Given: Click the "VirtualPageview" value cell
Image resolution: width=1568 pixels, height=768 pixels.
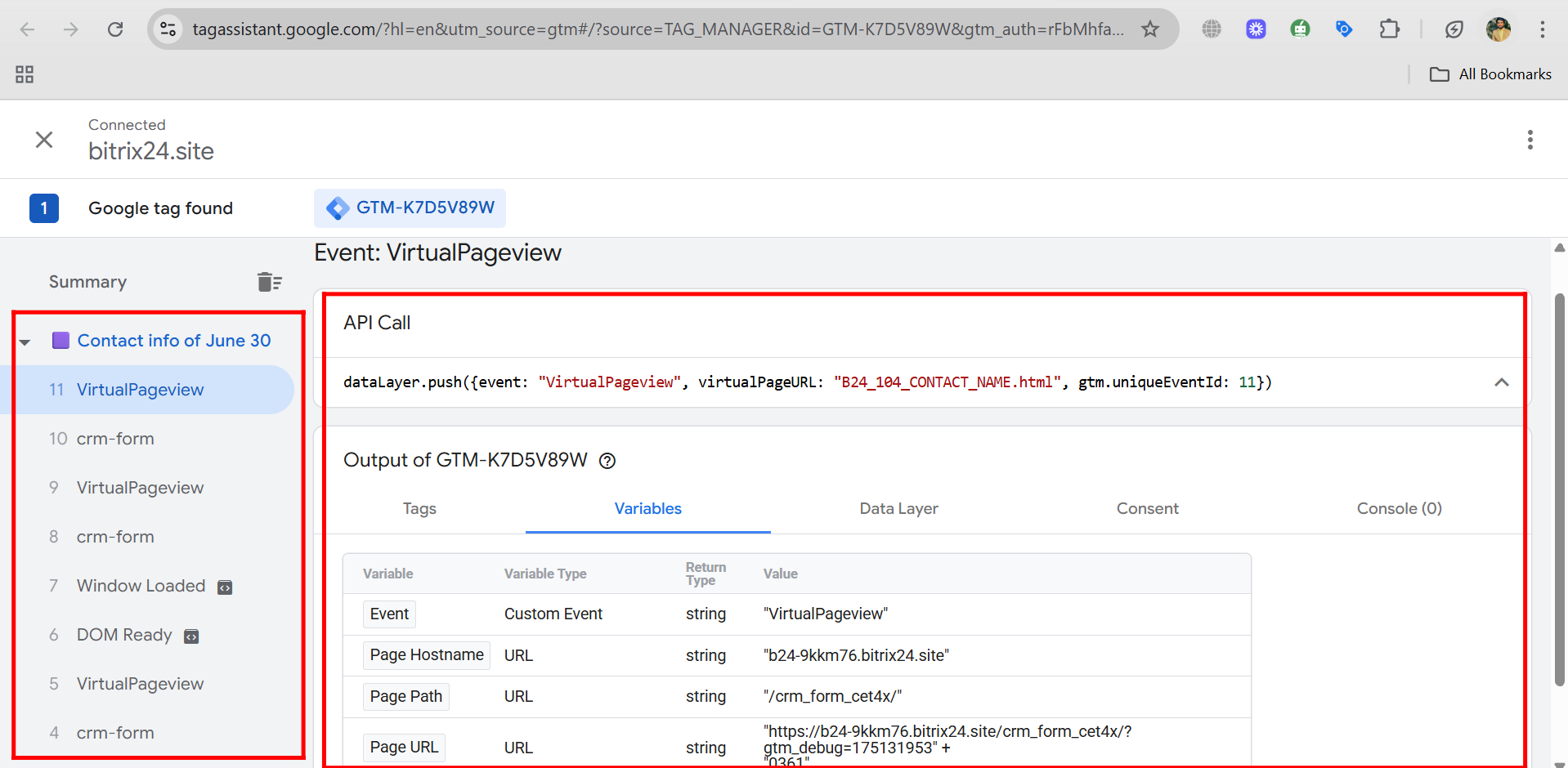Looking at the screenshot, I should [x=826, y=614].
